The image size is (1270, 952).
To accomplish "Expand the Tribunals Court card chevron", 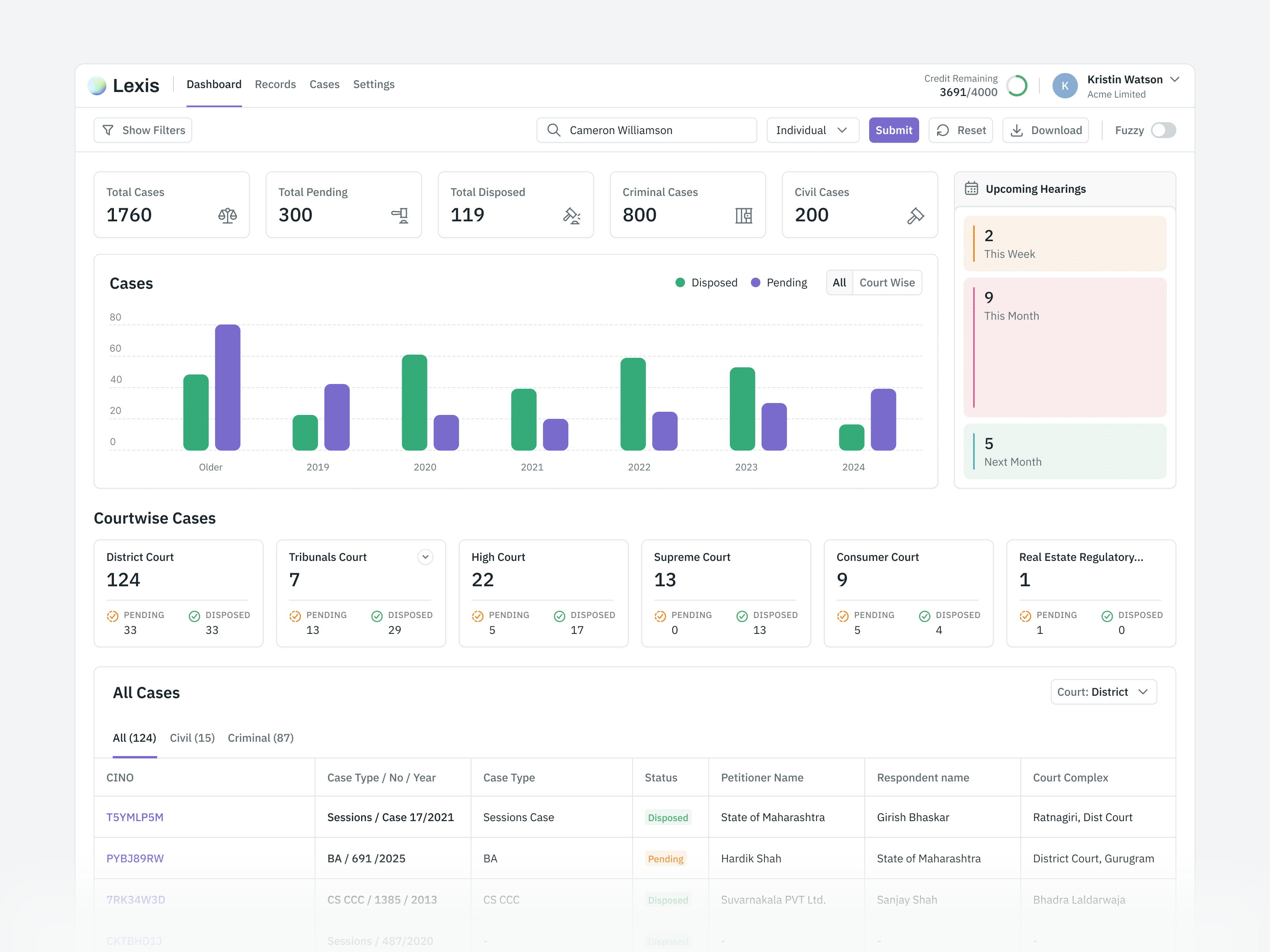I will coord(425,557).
